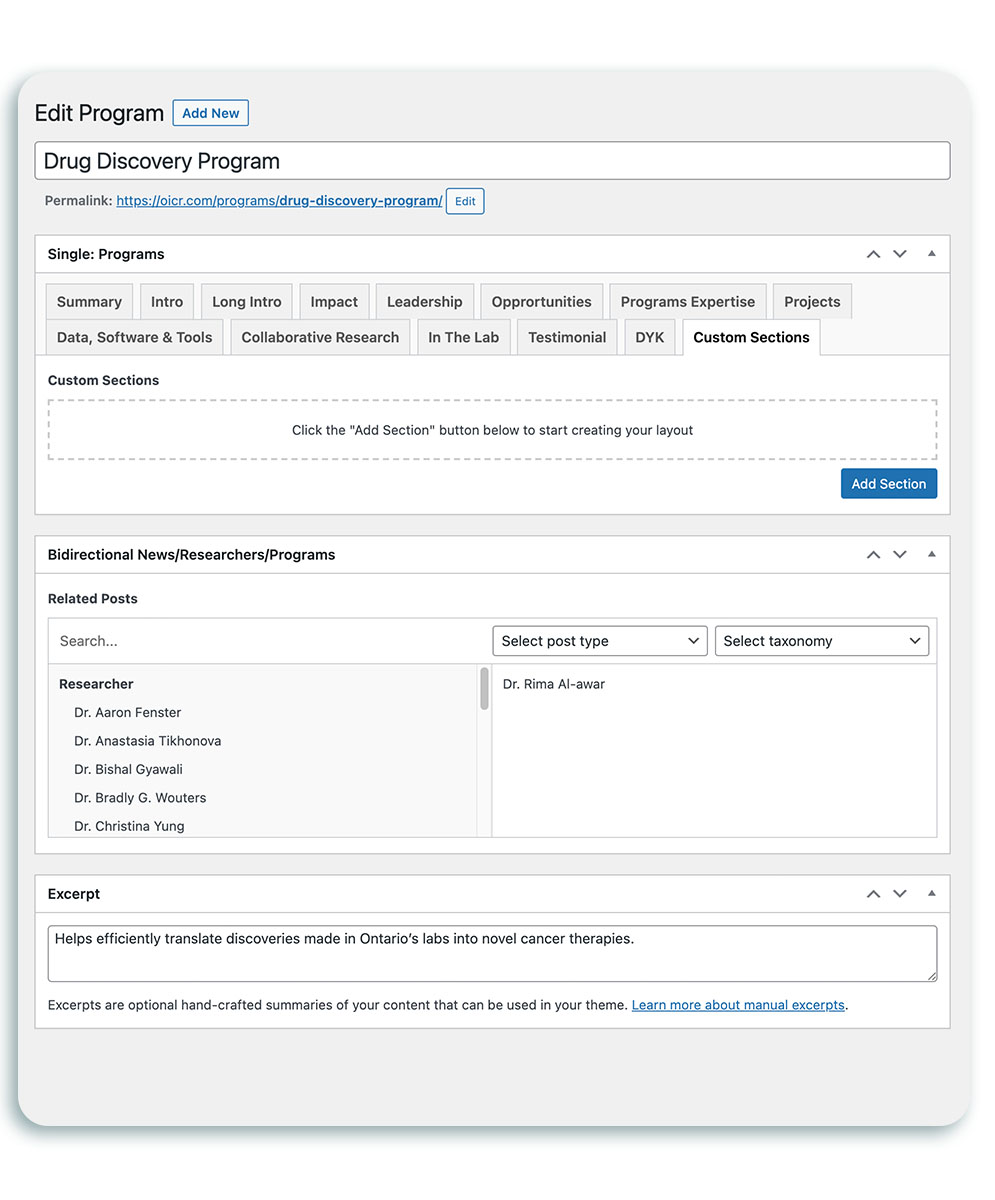Open the Programs Expertise tab
The image size is (995, 1200).
click(x=687, y=302)
